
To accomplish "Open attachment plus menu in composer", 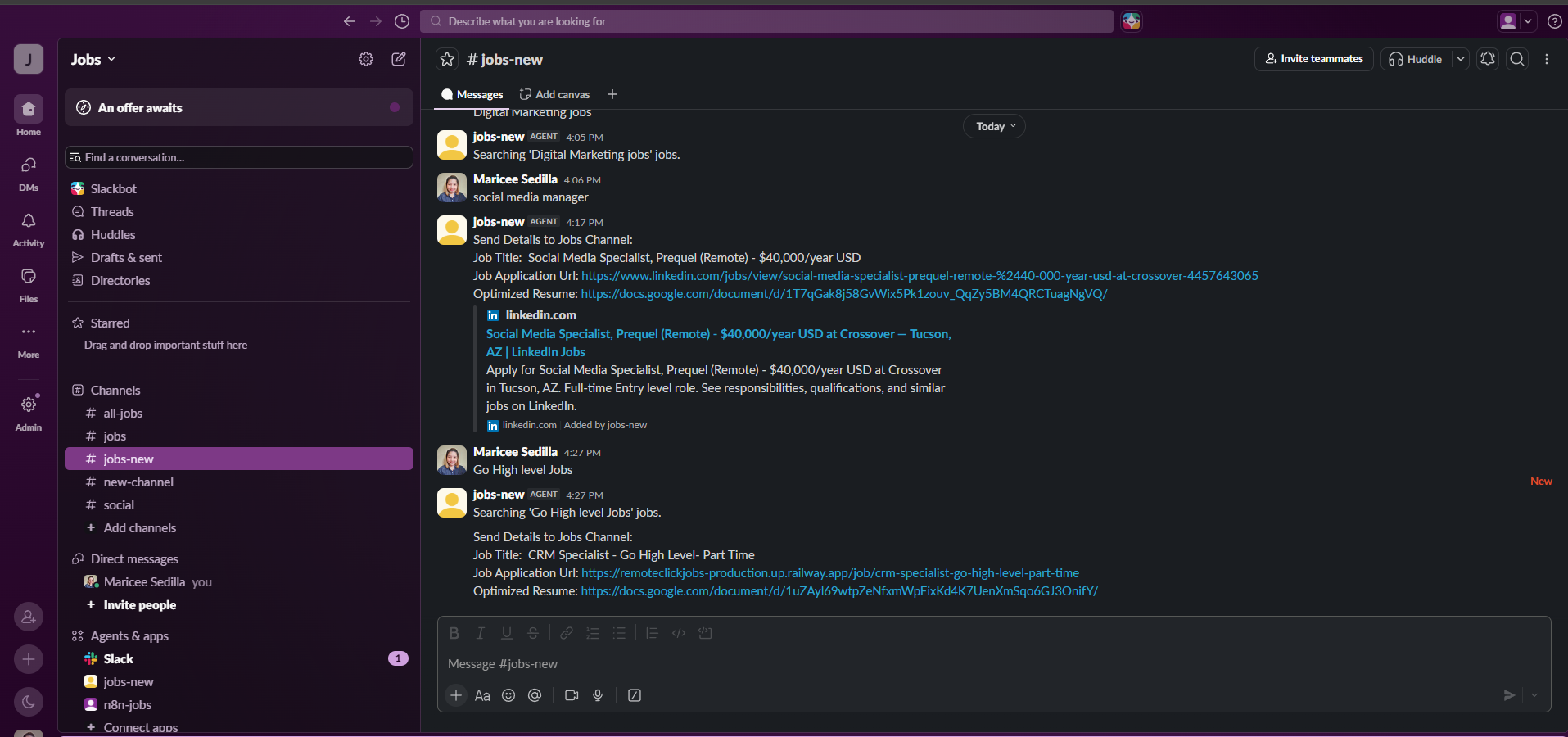I will pyautogui.click(x=456, y=695).
